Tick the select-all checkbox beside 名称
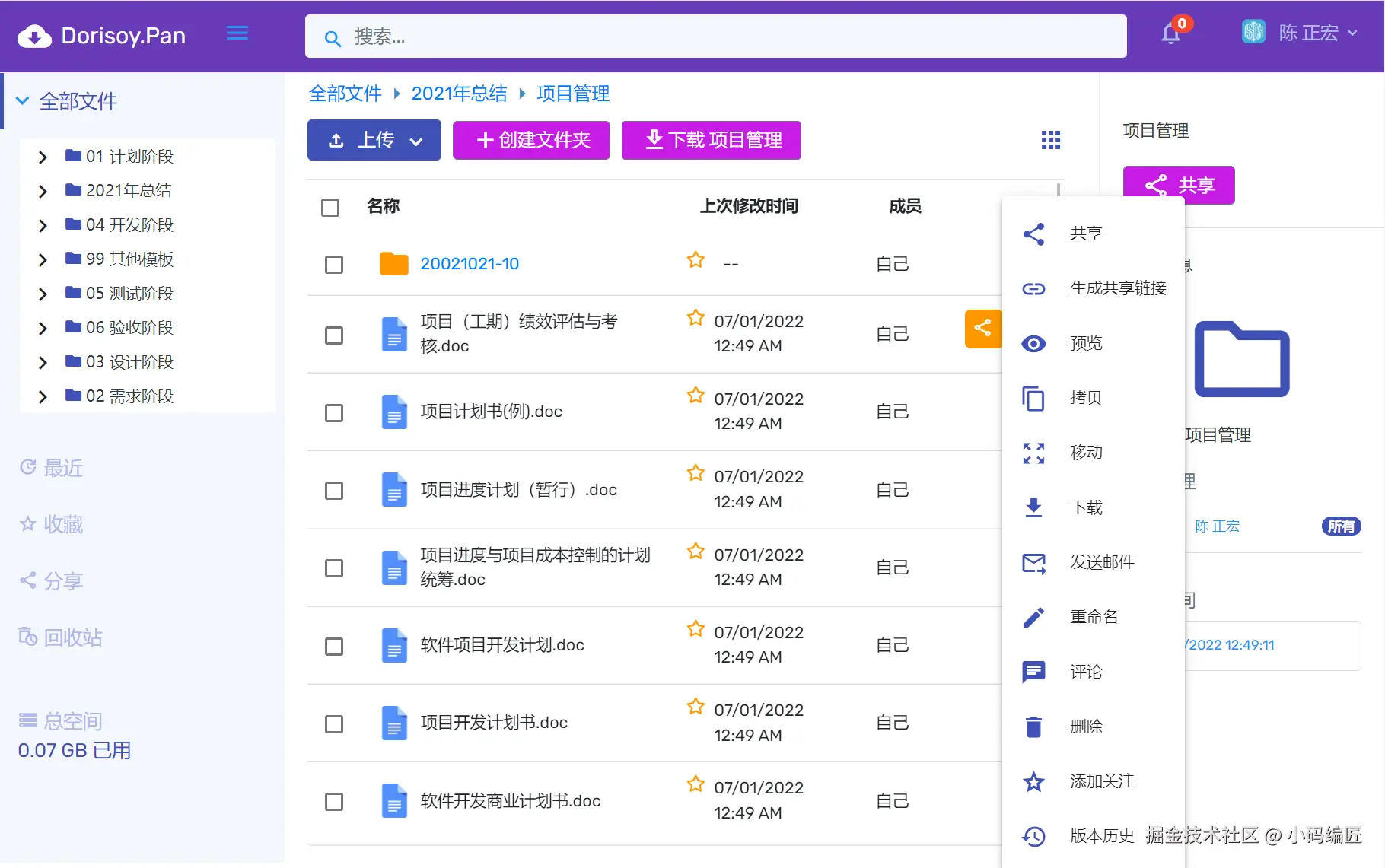Screen dimensions: 1385x868 click(x=330, y=207)
